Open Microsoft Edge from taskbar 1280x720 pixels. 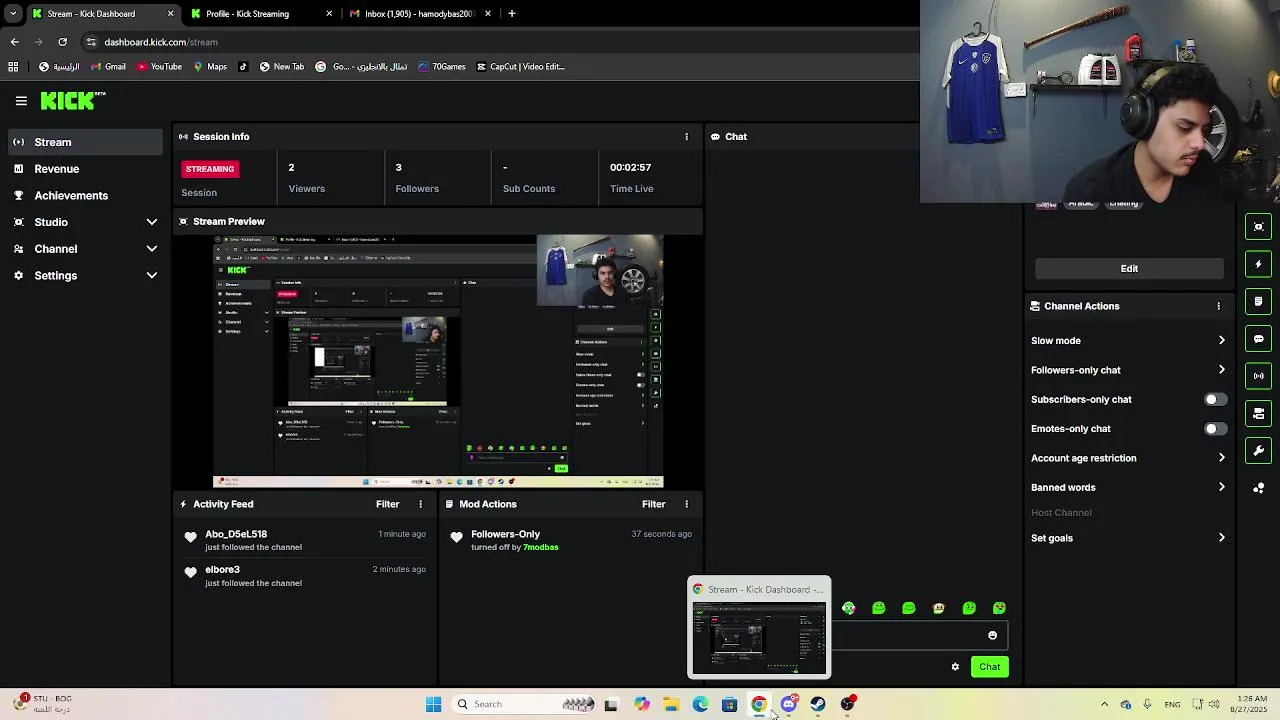coord(700,704)
